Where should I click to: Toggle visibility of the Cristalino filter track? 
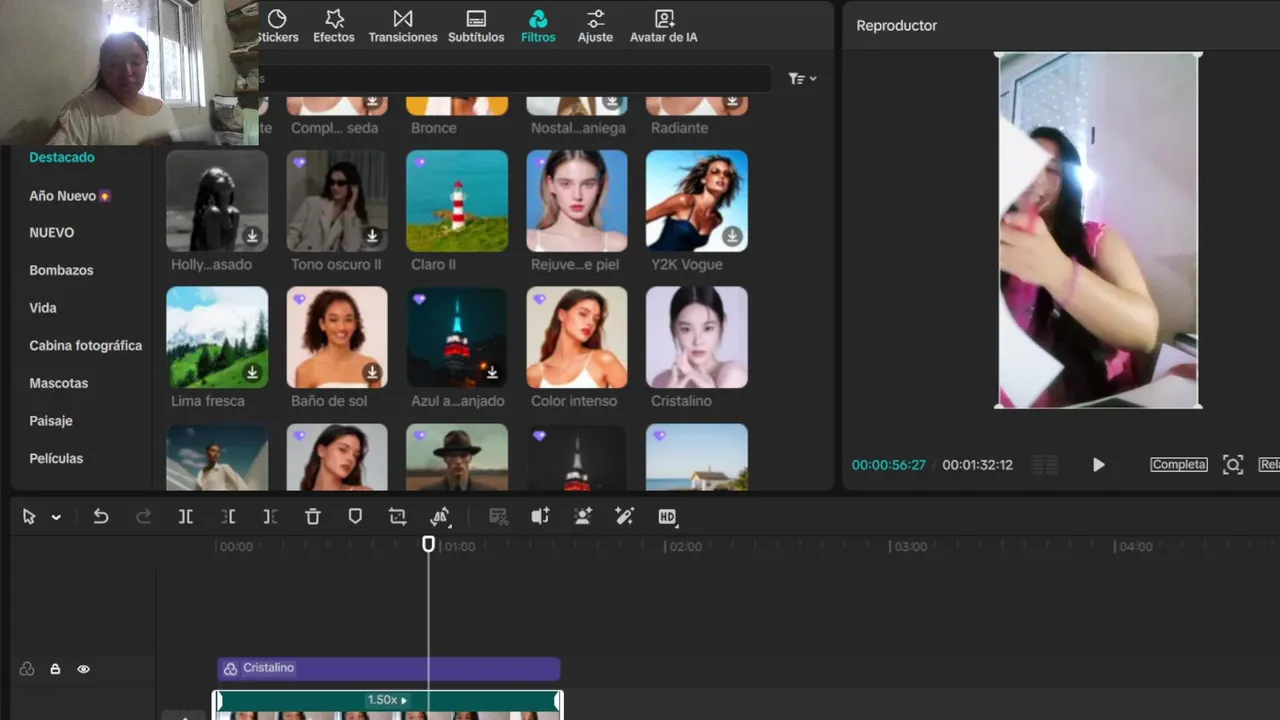pyautogui.click(x=84, y=669)
